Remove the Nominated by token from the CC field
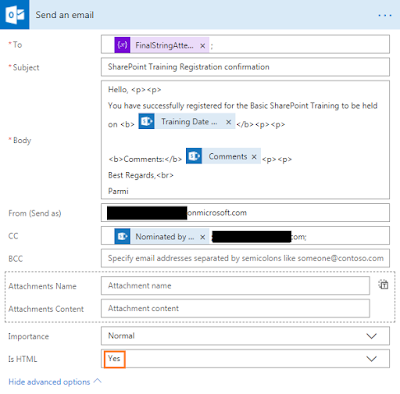Image resolution: width=400 pixels, height=394 pixels. tap(202, 237)
